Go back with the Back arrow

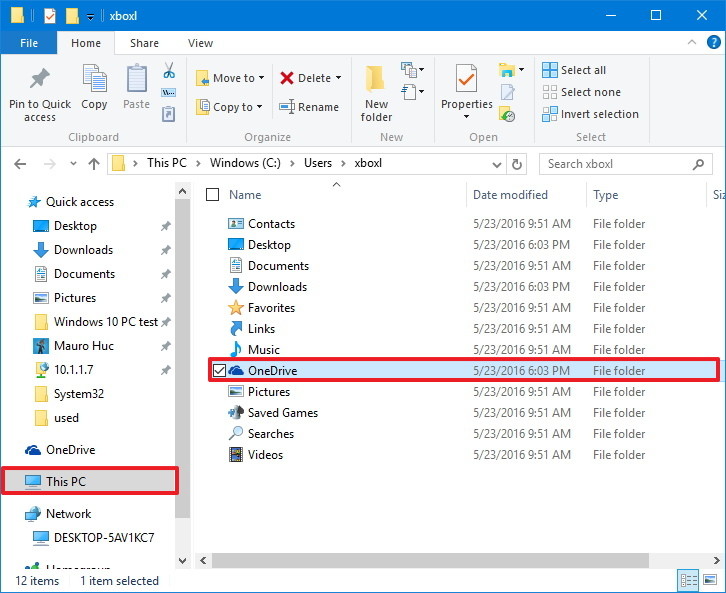[20, 164]
